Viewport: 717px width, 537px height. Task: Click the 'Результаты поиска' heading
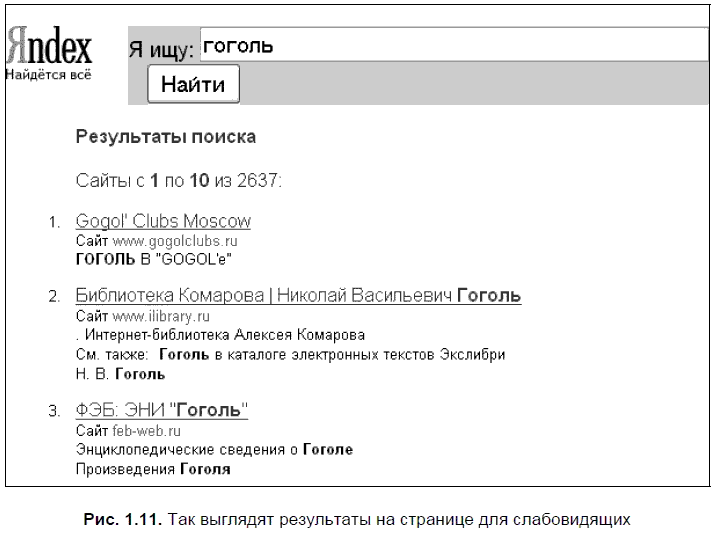pyautogui.click(x=166, y=137)
